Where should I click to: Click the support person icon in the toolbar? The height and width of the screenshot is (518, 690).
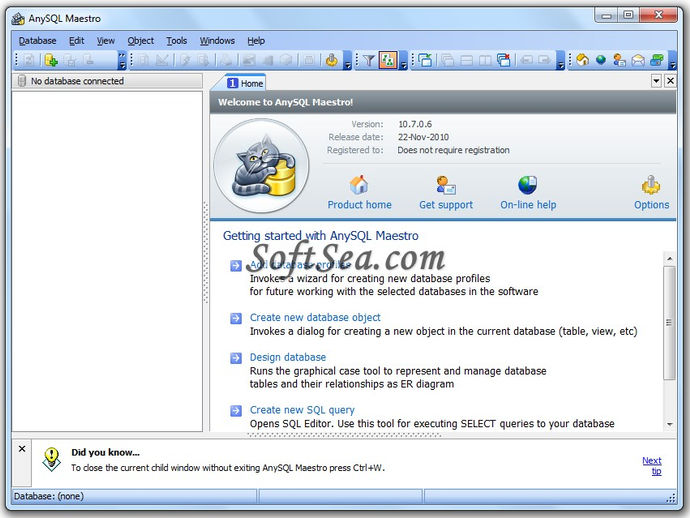619,60
